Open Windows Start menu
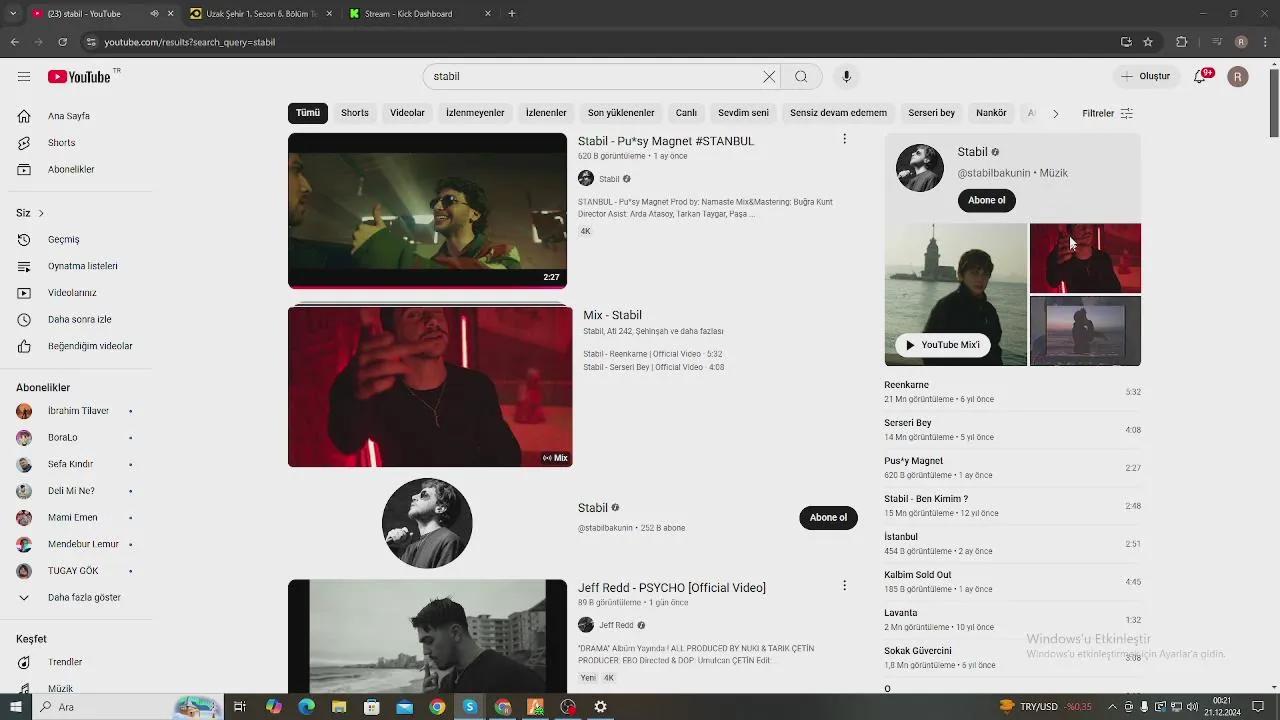The image size is (1280, 720). pyautogui.click(x=16, y=707)
